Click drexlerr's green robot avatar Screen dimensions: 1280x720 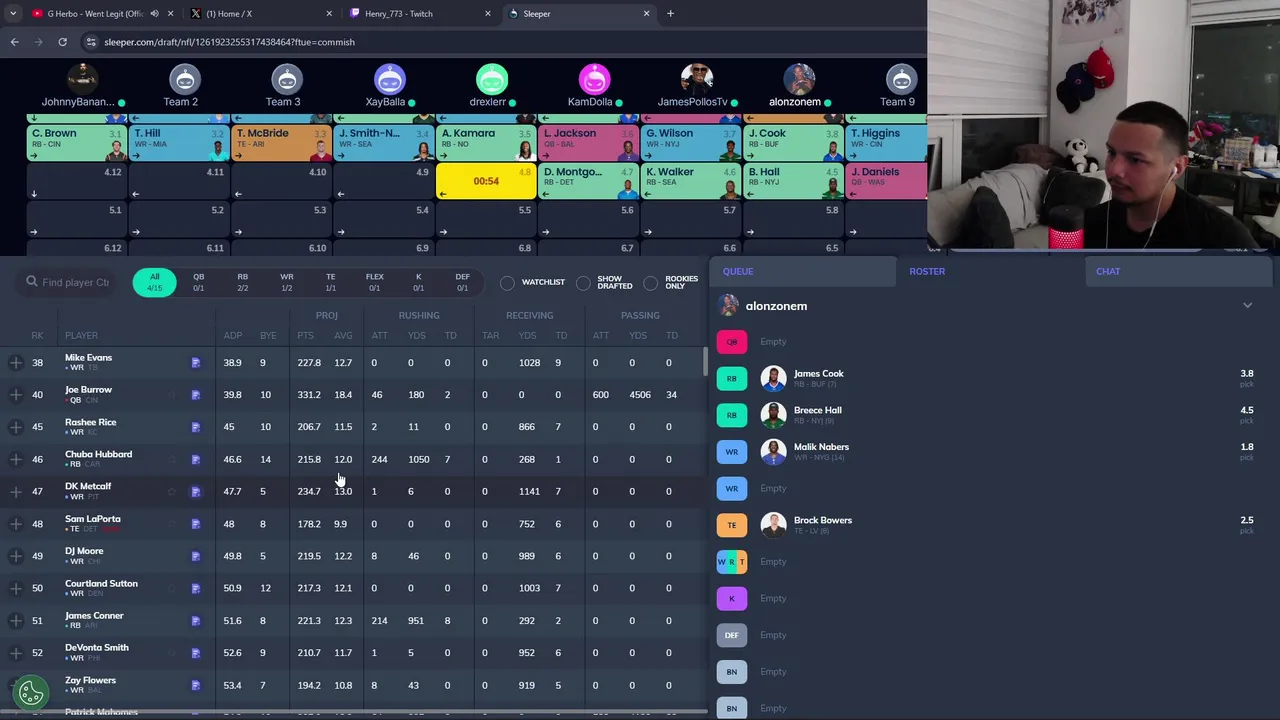pyautogui.click(x=491, y=78)
